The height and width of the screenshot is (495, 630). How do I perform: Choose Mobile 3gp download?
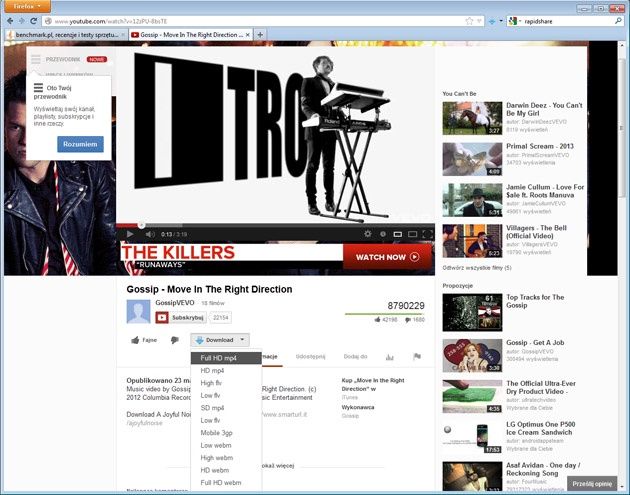coord(226,433)
